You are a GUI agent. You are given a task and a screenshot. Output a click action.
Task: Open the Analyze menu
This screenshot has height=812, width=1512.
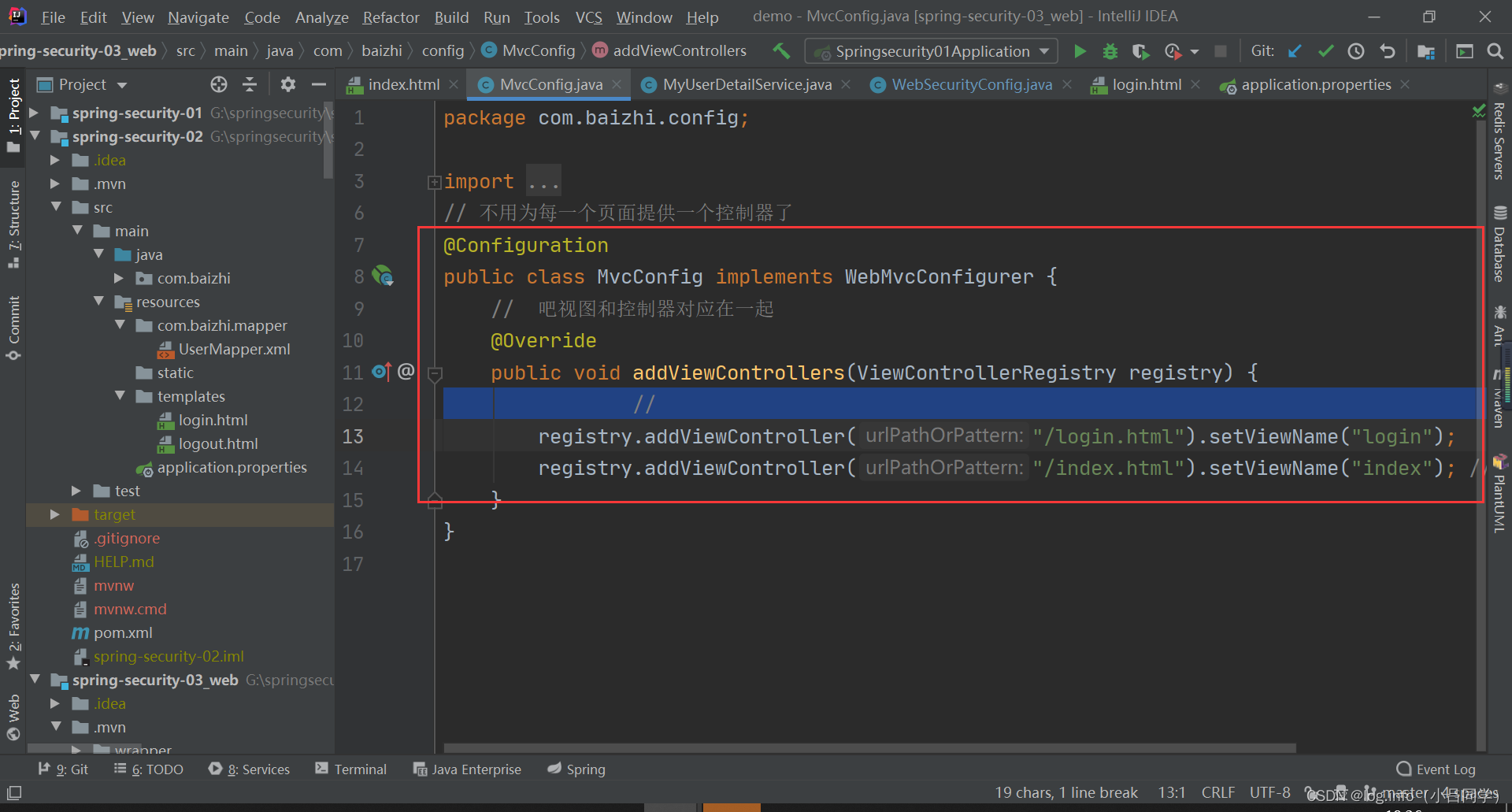pyautogui.click(x=321, y=17)
